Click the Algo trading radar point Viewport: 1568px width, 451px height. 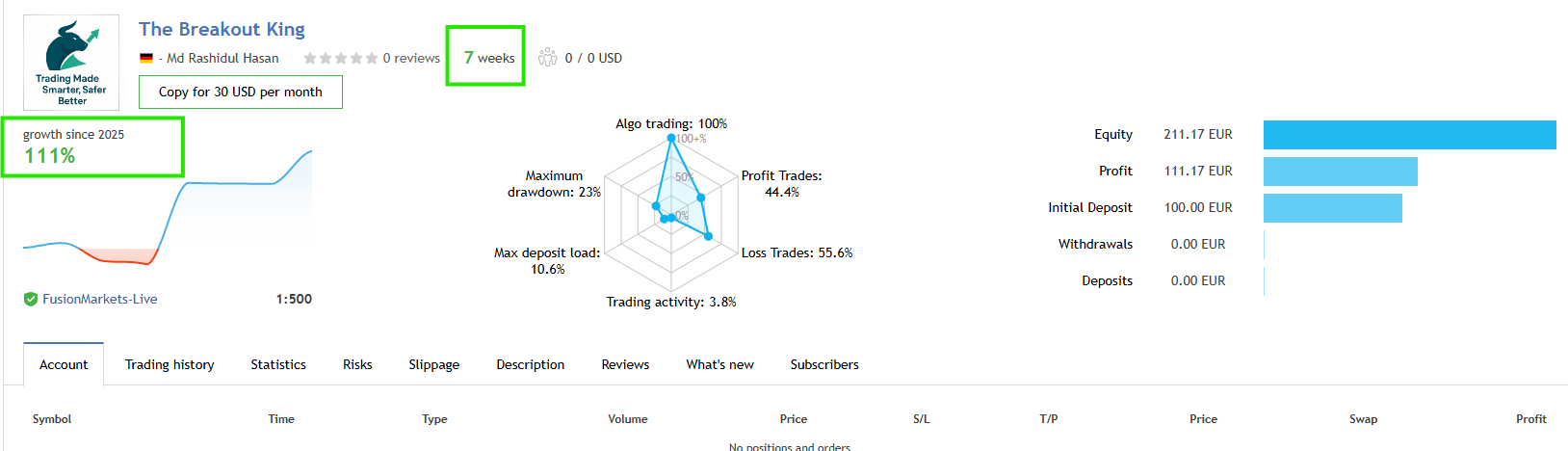click(x=671, y=139)
